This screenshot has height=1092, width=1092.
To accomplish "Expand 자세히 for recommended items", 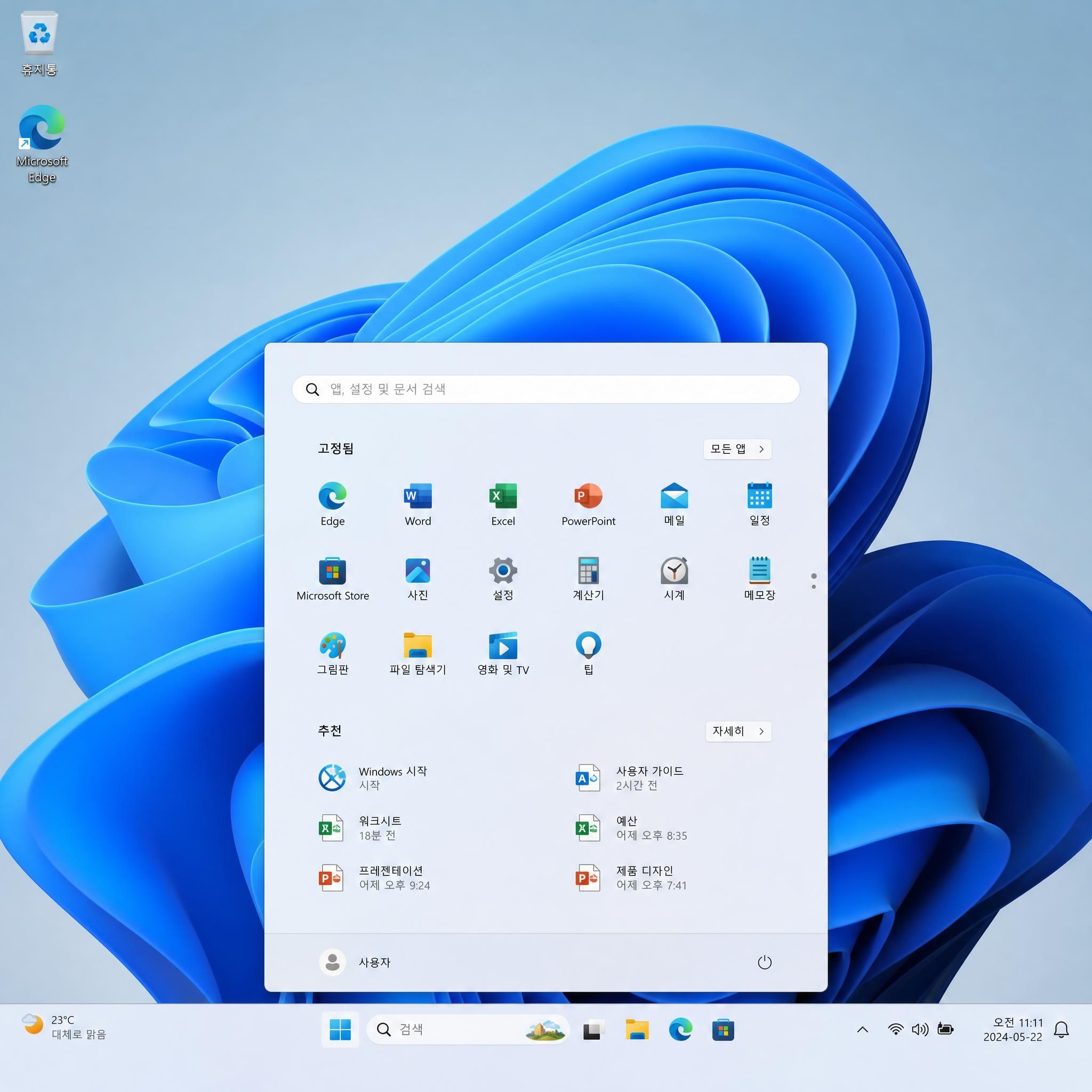I will tap(738, 731).
